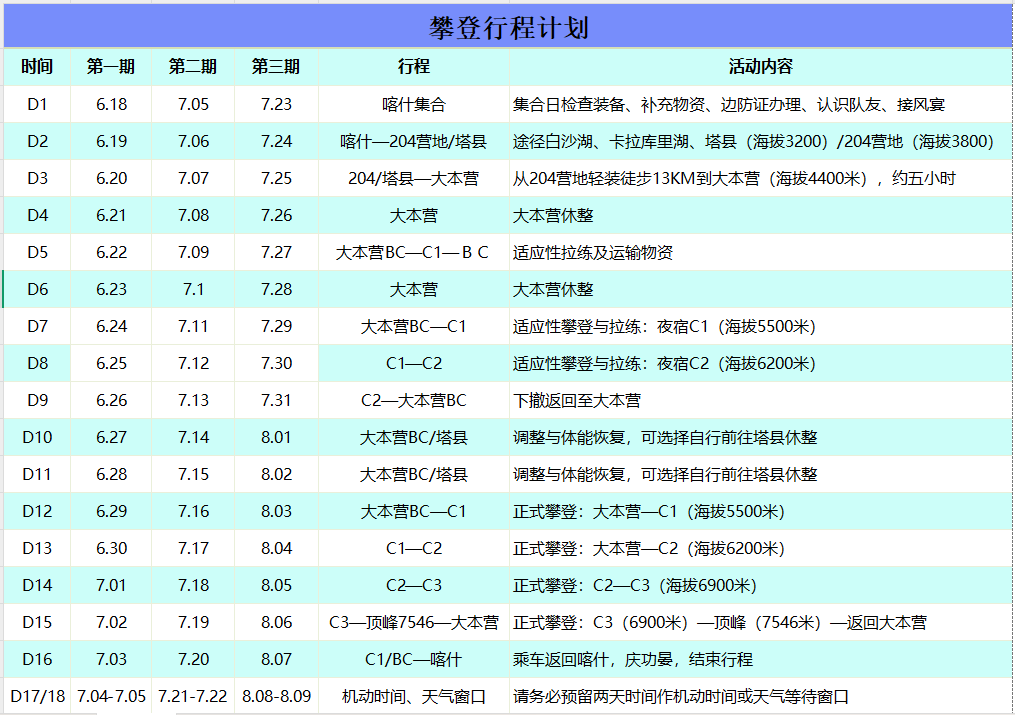Click the title cell 攀登行程计划
The width and height of the screenshot is (1015, 715).
point(508,27)
